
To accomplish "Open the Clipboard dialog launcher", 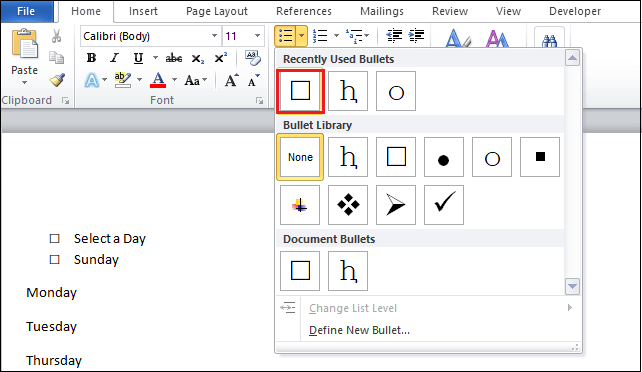I will tap(66, 101).
